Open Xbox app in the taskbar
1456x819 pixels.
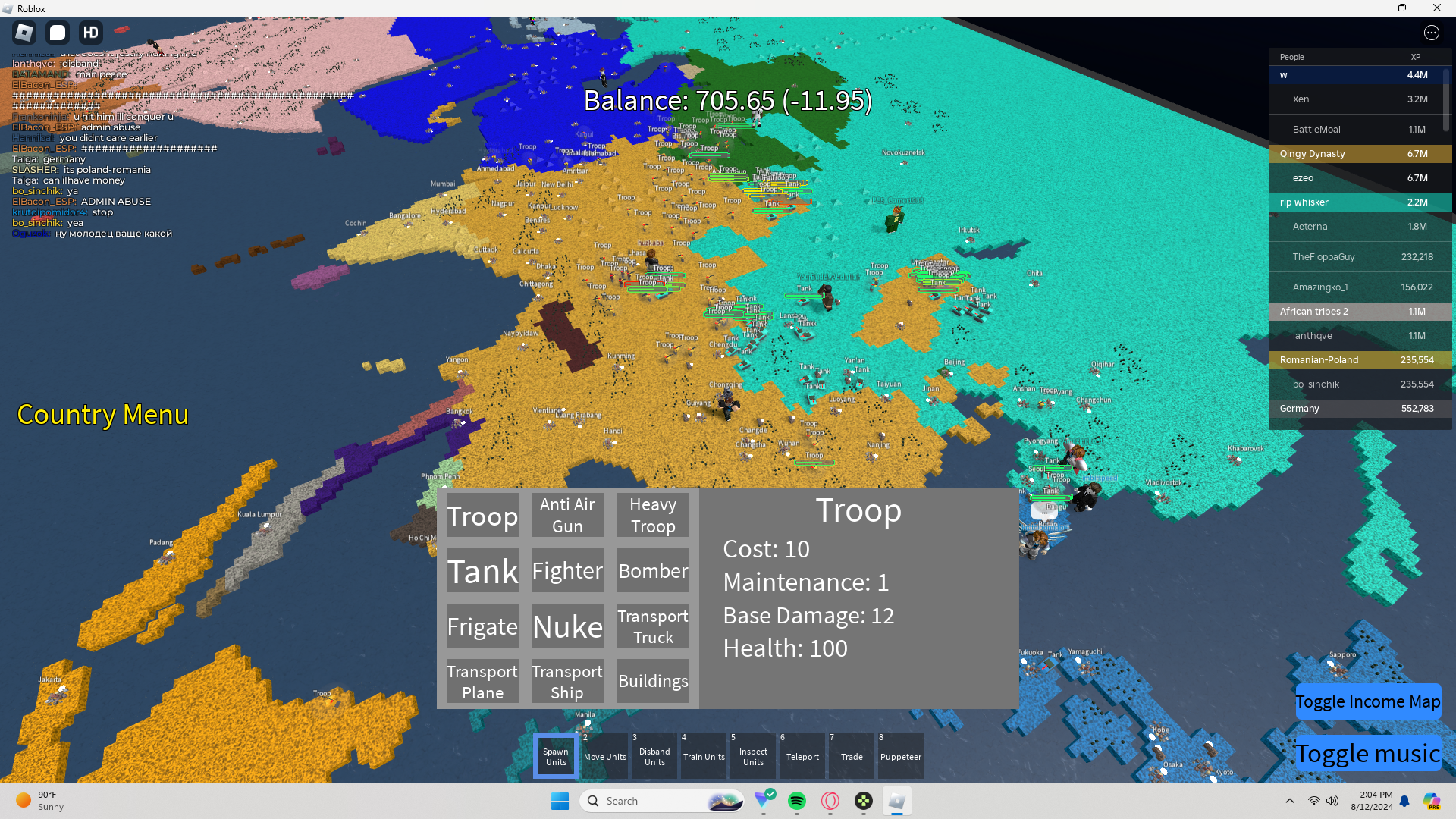(x=863, y=801)
